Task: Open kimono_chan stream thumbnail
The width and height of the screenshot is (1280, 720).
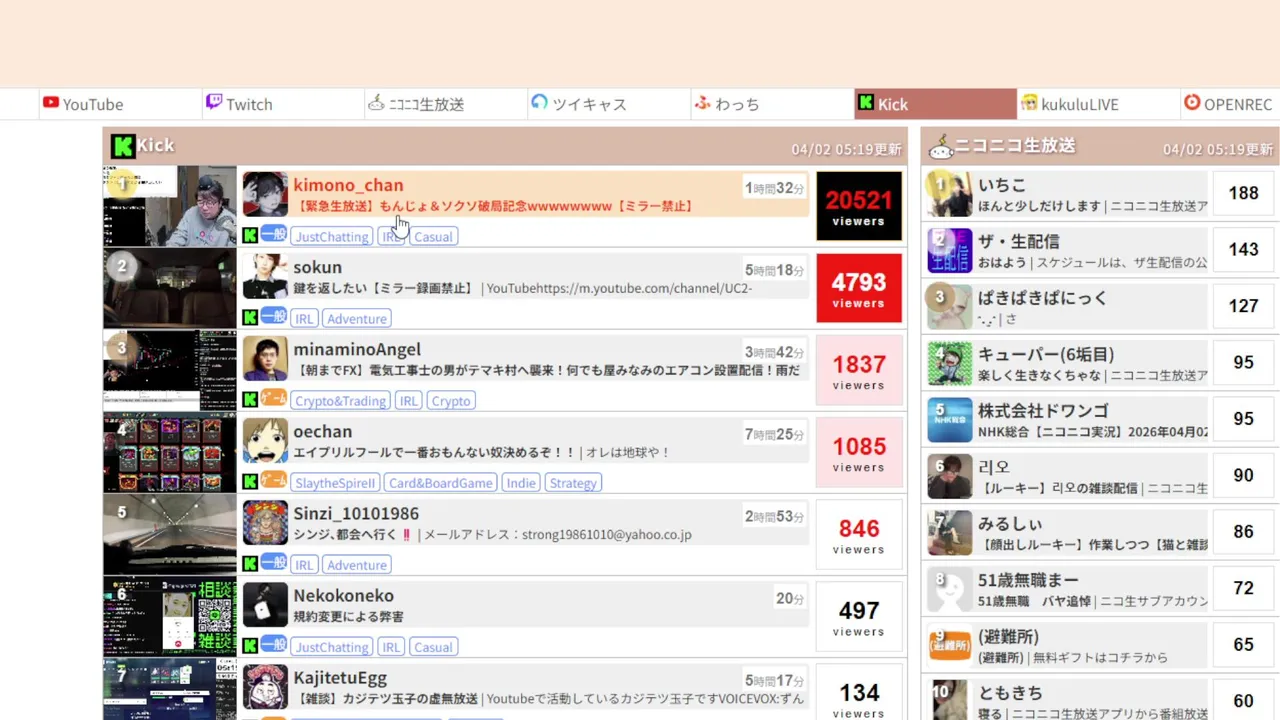Action: tap(170, 206)
